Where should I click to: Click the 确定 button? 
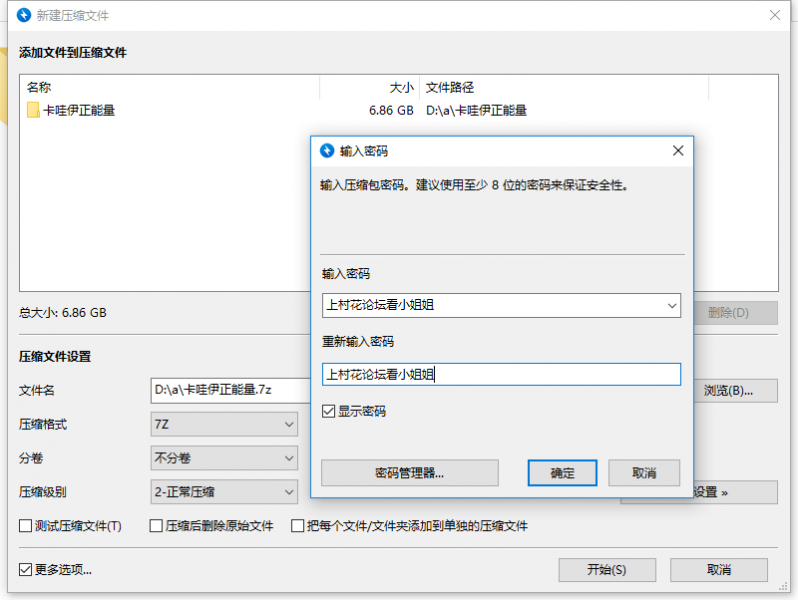click(x=561, y=473)
